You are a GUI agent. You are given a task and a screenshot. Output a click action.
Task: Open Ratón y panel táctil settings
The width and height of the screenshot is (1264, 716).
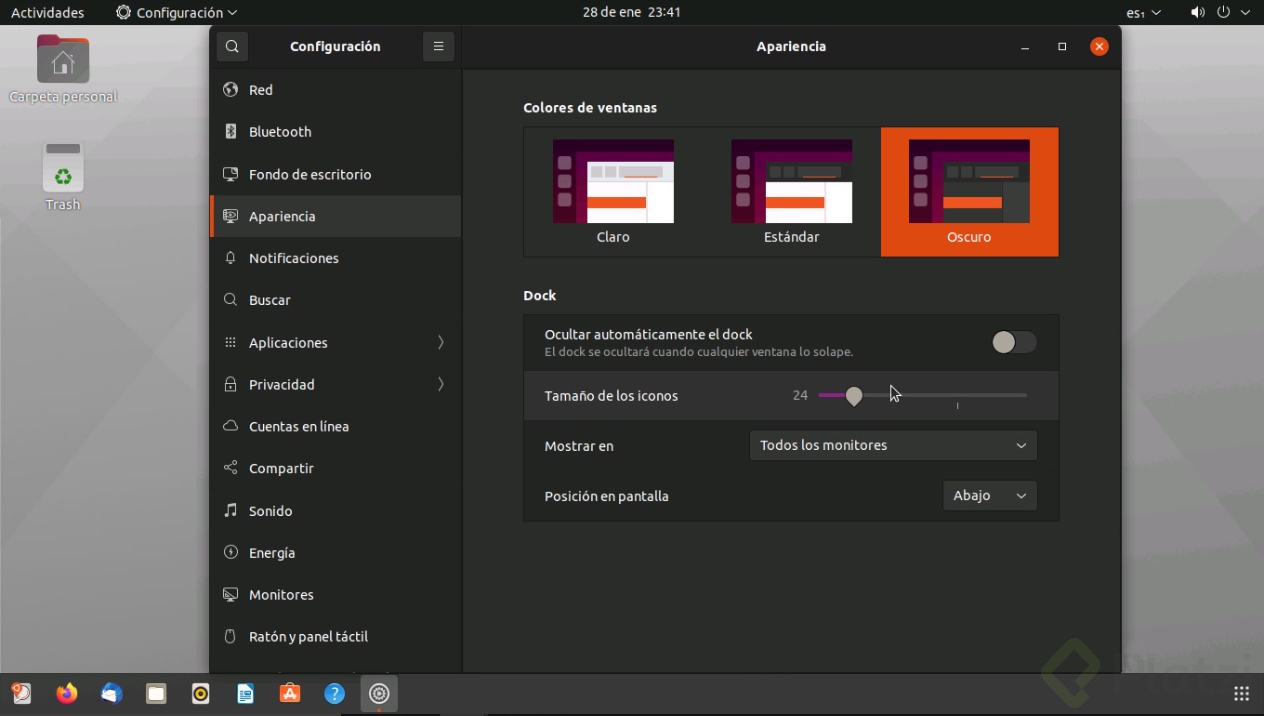336,637
